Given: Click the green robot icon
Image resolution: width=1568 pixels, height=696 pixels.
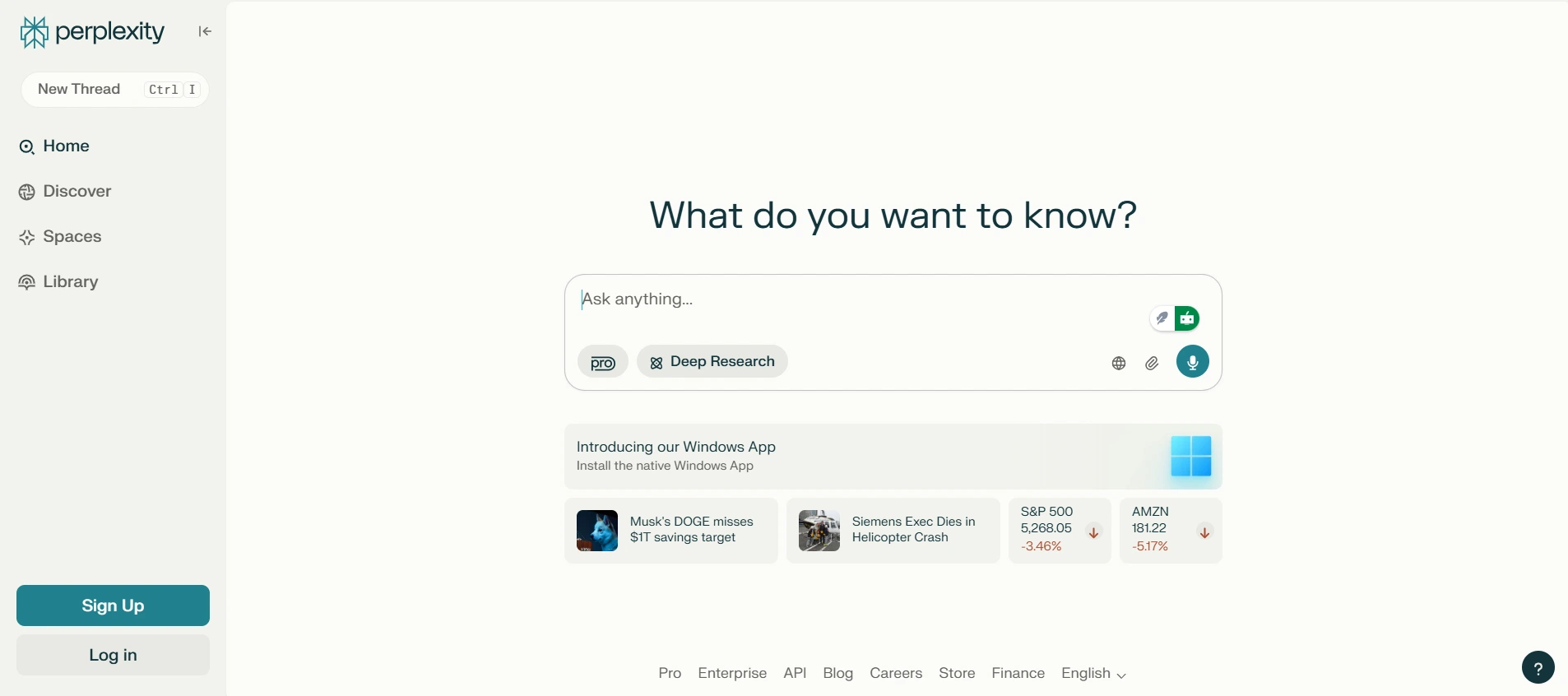Looking at the screenshot, I should (x=1187, y=318).
